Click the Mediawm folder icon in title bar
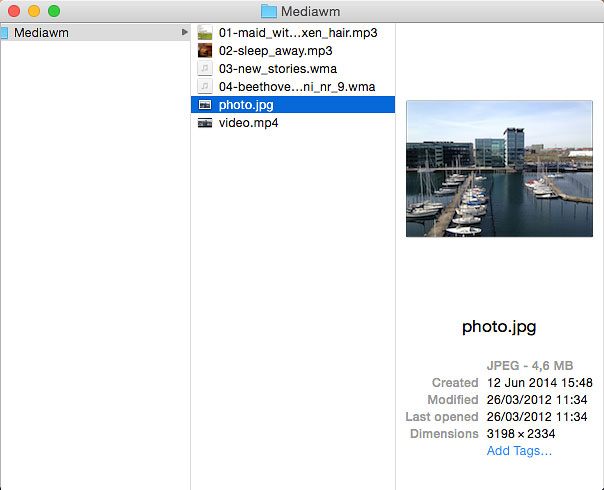Viewport: 604px width, 490px height. [x=269, y=11]
